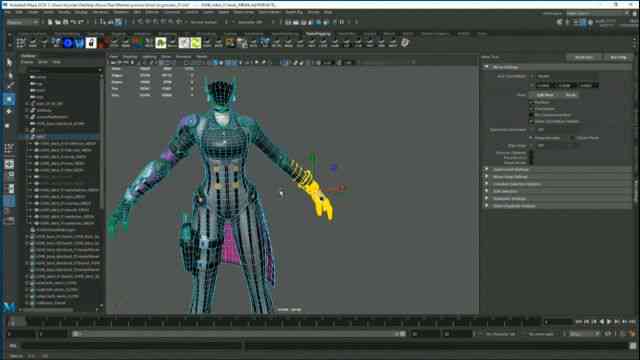Open the viewport Panels menu
This screenshot has height=360, width=640.
202,57
